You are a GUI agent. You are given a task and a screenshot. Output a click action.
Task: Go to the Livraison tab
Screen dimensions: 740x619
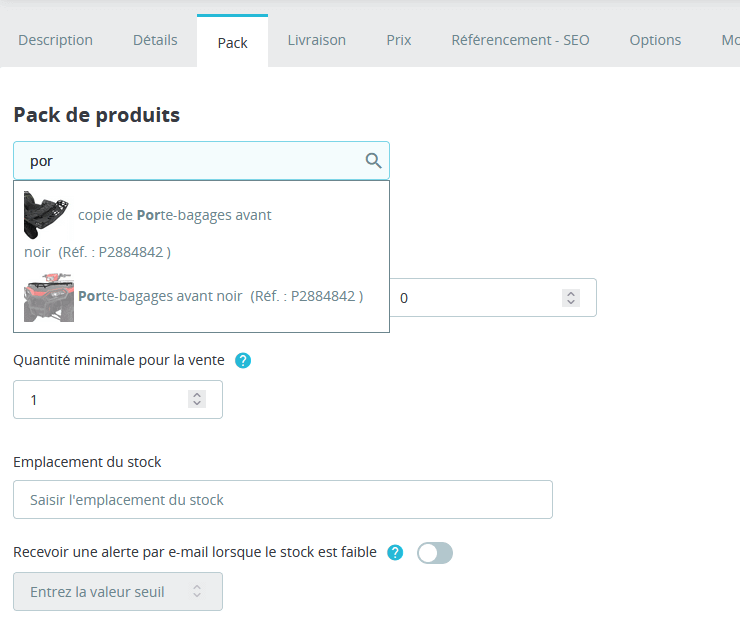click(316, 40)
